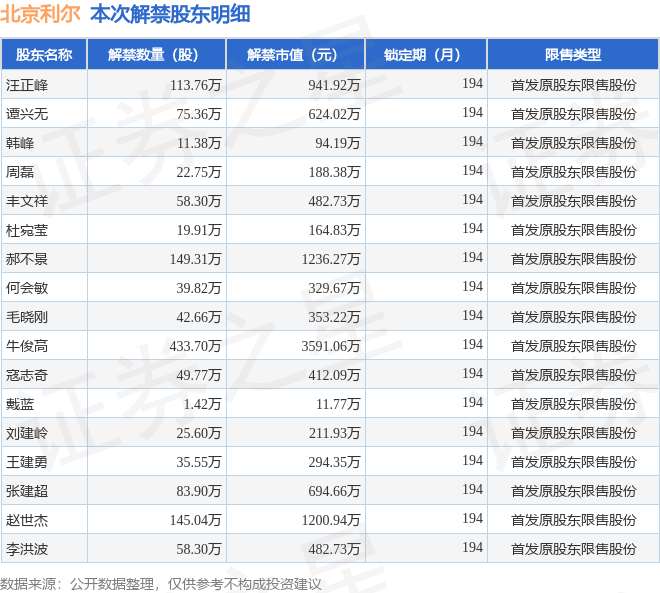Click shareholder name 刘建岭

[27, 433]
